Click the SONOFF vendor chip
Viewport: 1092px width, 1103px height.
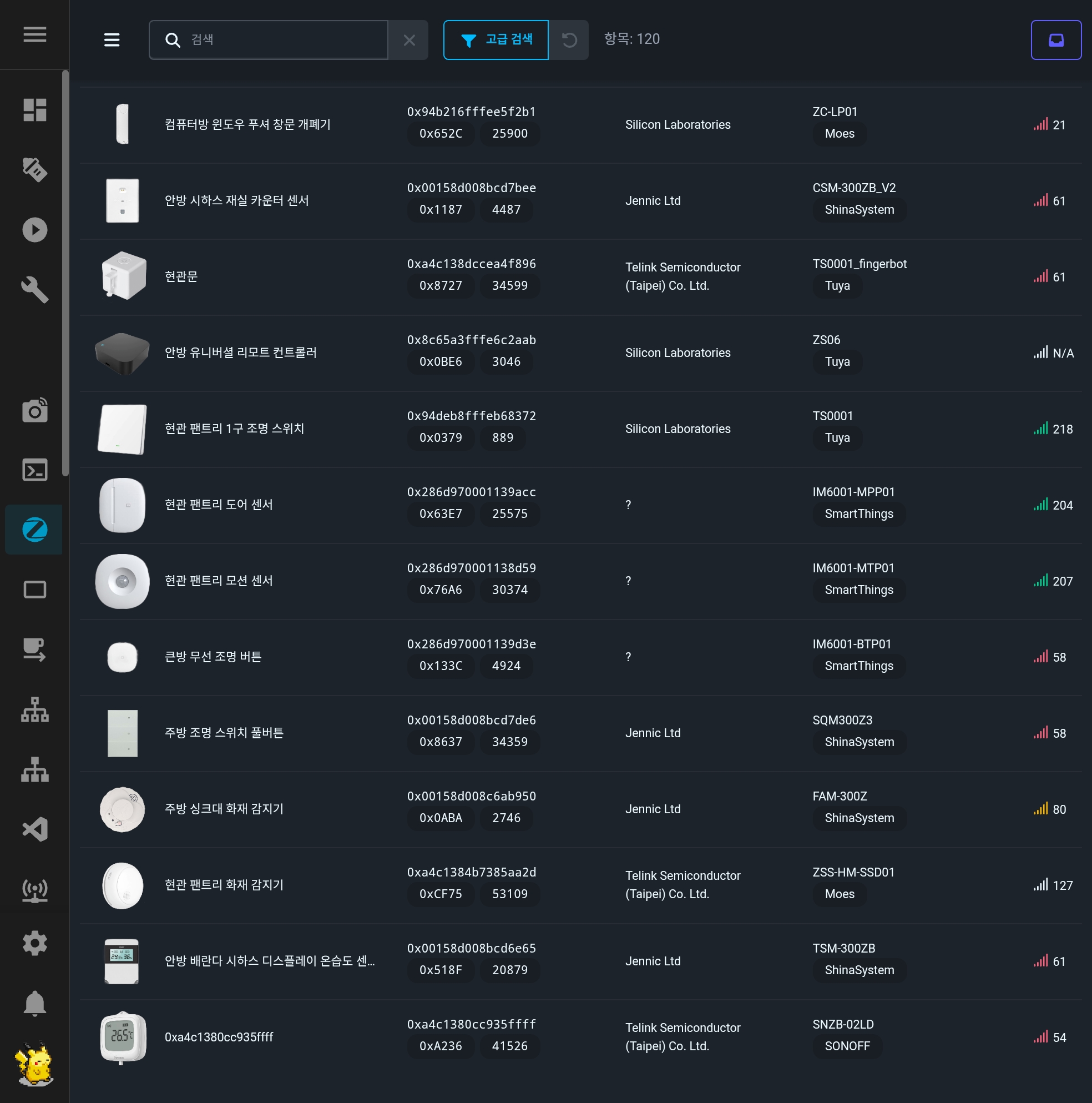pos(847,1046)
